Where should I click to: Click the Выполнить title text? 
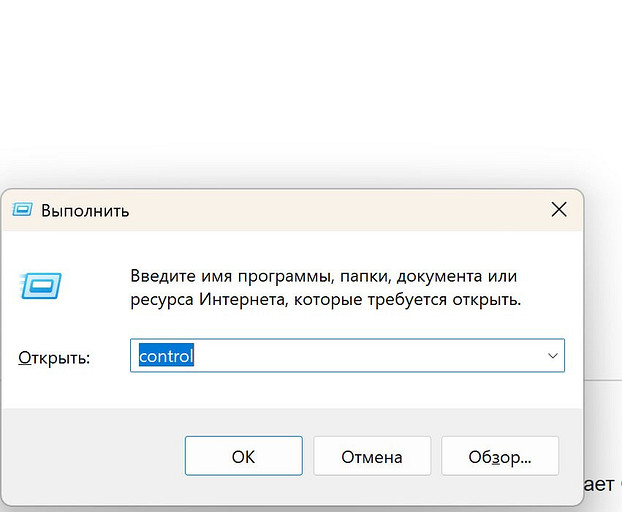pos(85,211)
